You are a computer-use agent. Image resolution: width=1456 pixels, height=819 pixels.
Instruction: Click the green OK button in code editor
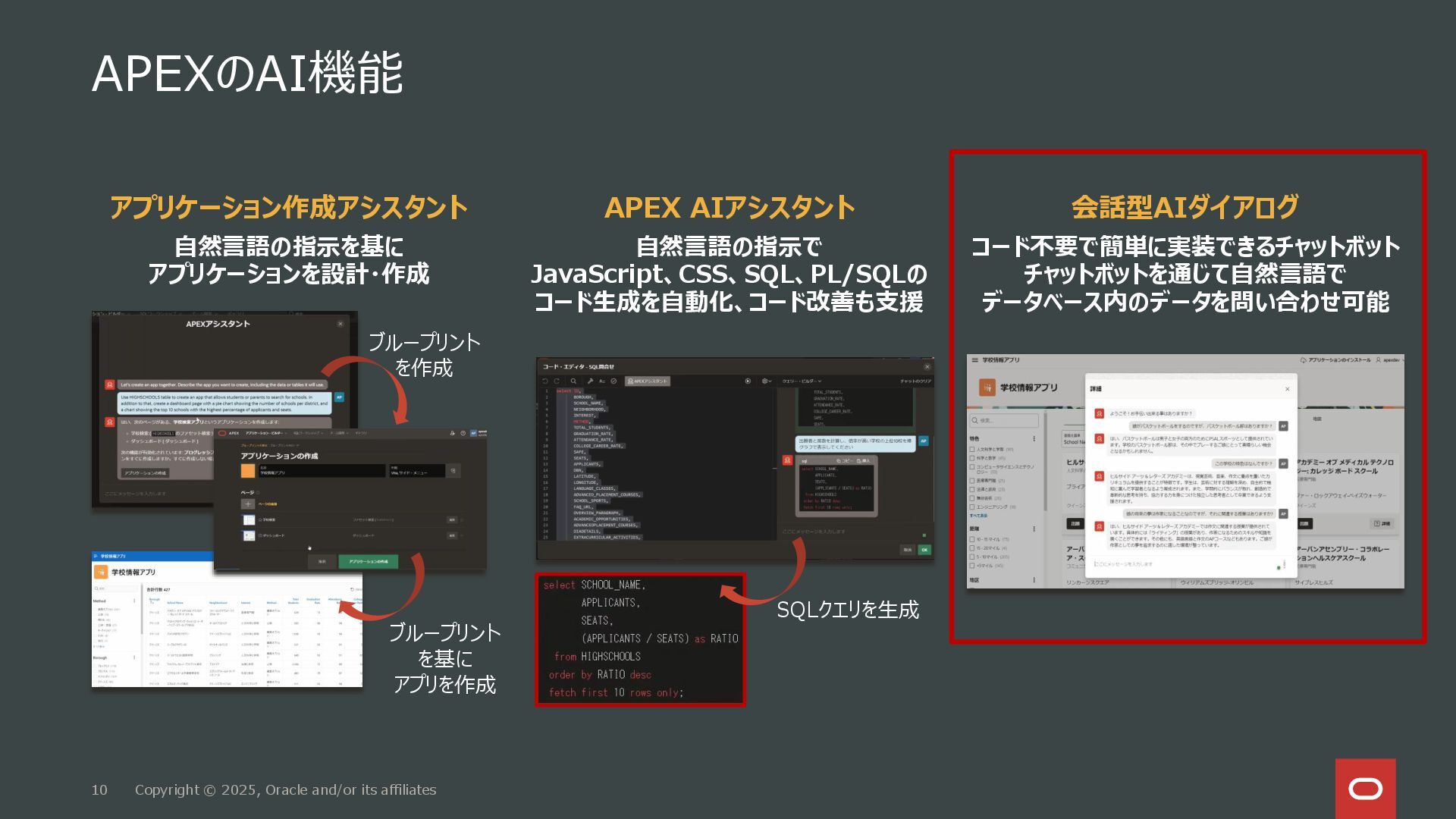924,550
